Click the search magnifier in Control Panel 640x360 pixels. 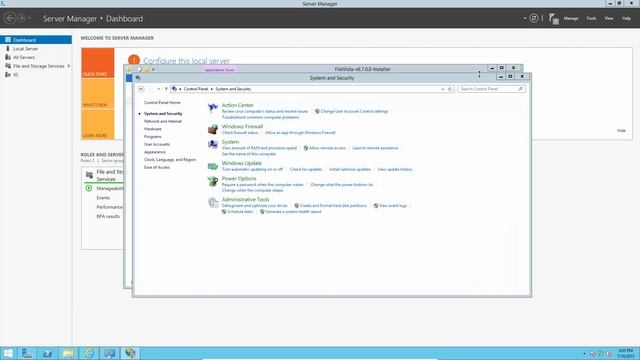[x=520, y=89]
